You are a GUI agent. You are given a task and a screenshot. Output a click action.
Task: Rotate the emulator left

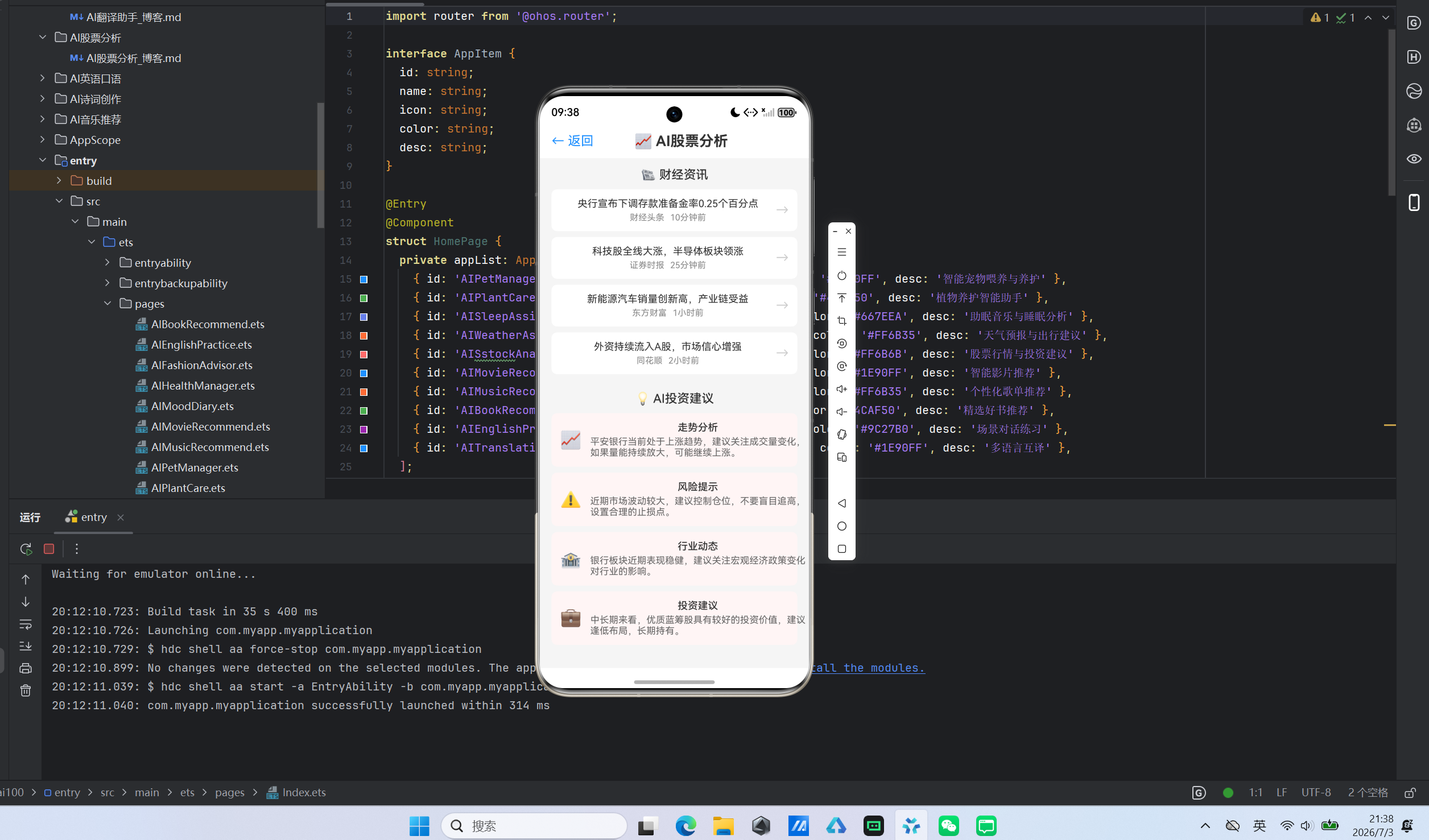[842, 344]
